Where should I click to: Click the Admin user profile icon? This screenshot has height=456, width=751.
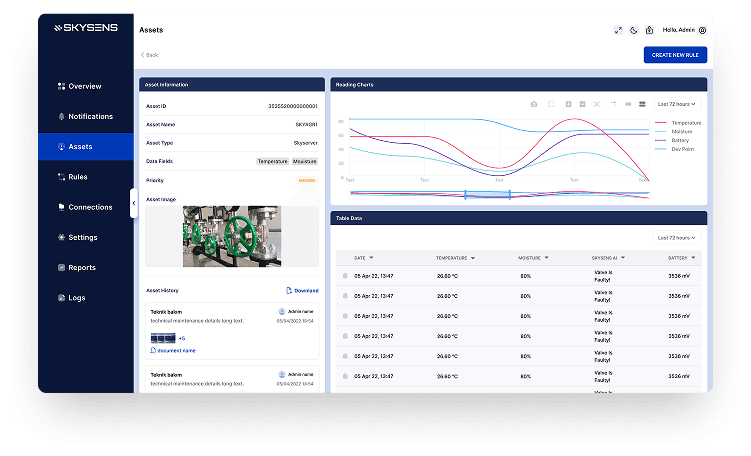(x=702, y=30)
